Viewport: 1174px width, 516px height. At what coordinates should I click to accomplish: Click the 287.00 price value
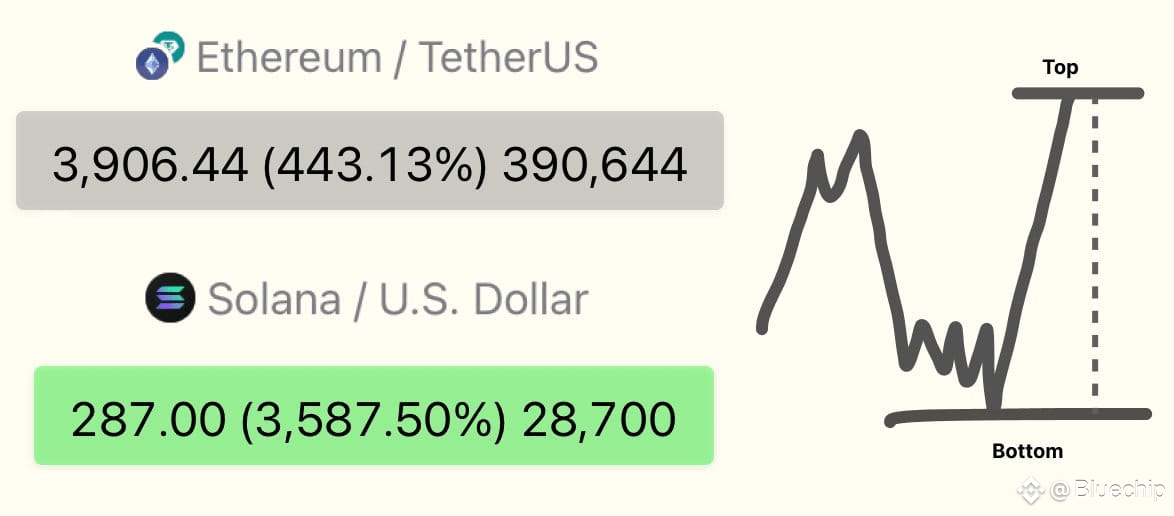[x=148, y=420]
